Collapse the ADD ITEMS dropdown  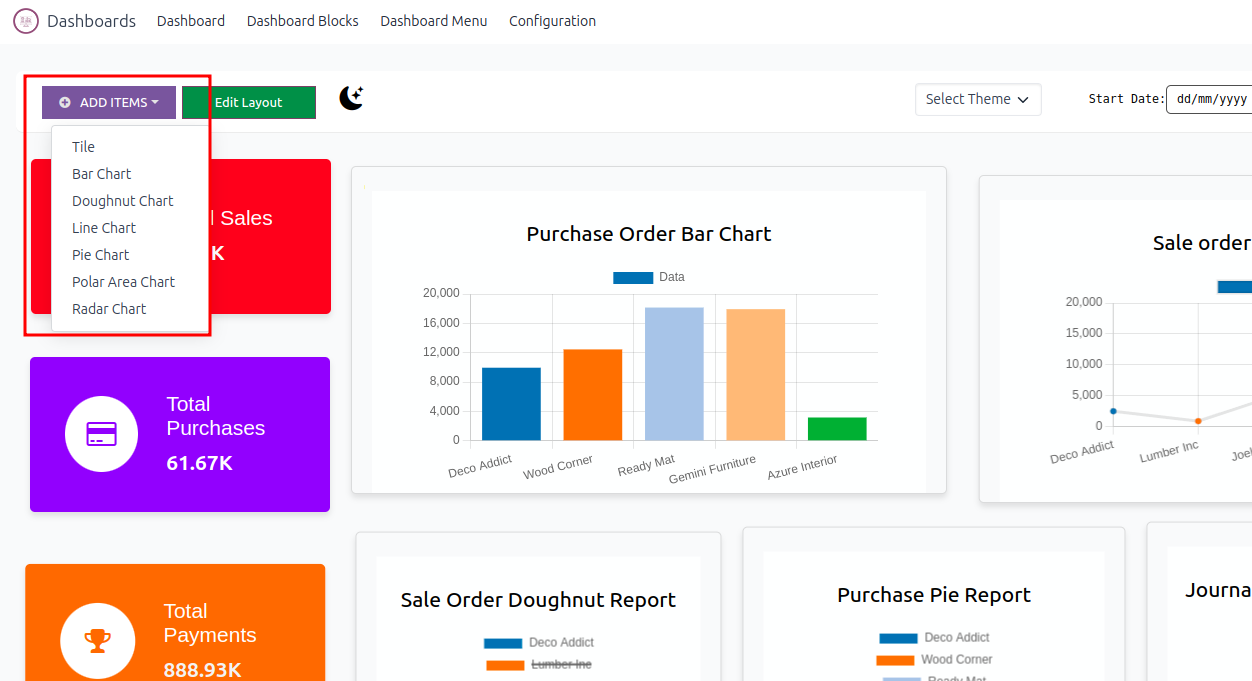pyautogui.click(x=109, y=103)
